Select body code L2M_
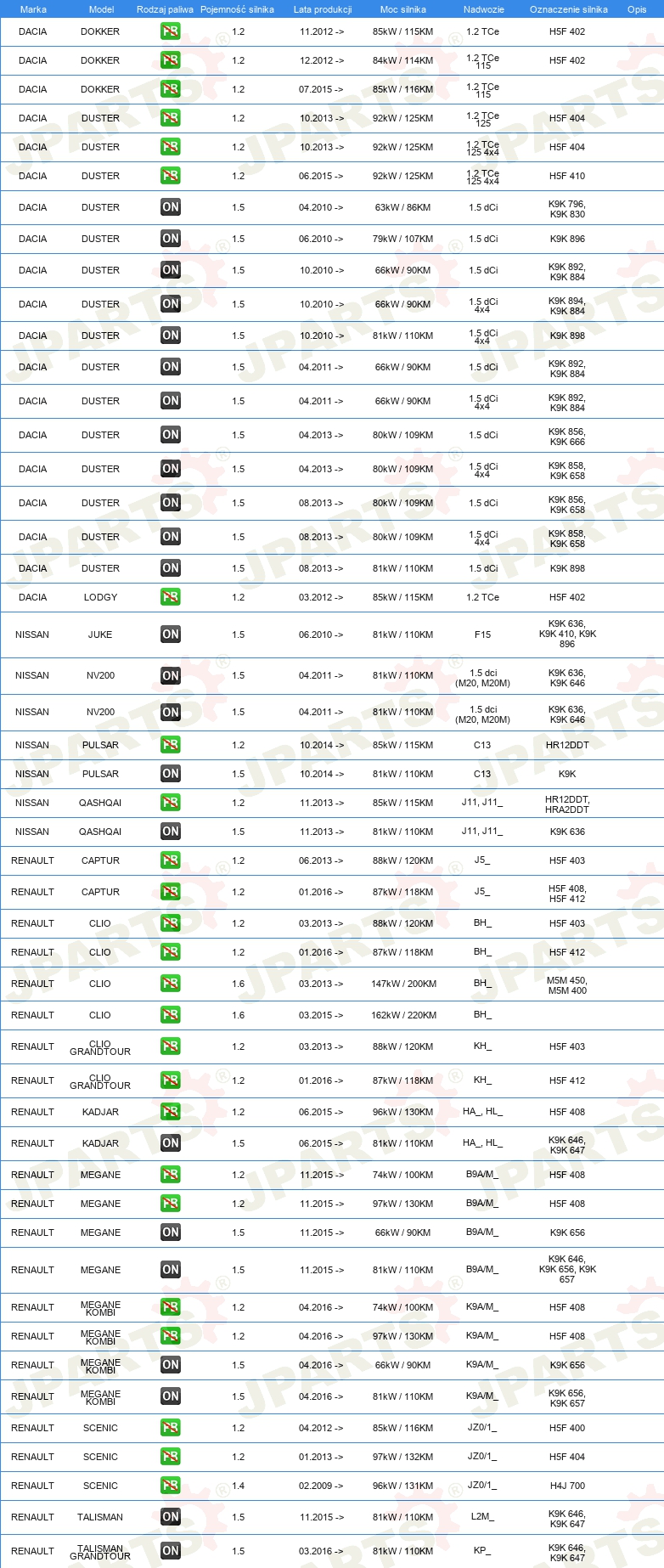 (x=482, y=1517)
